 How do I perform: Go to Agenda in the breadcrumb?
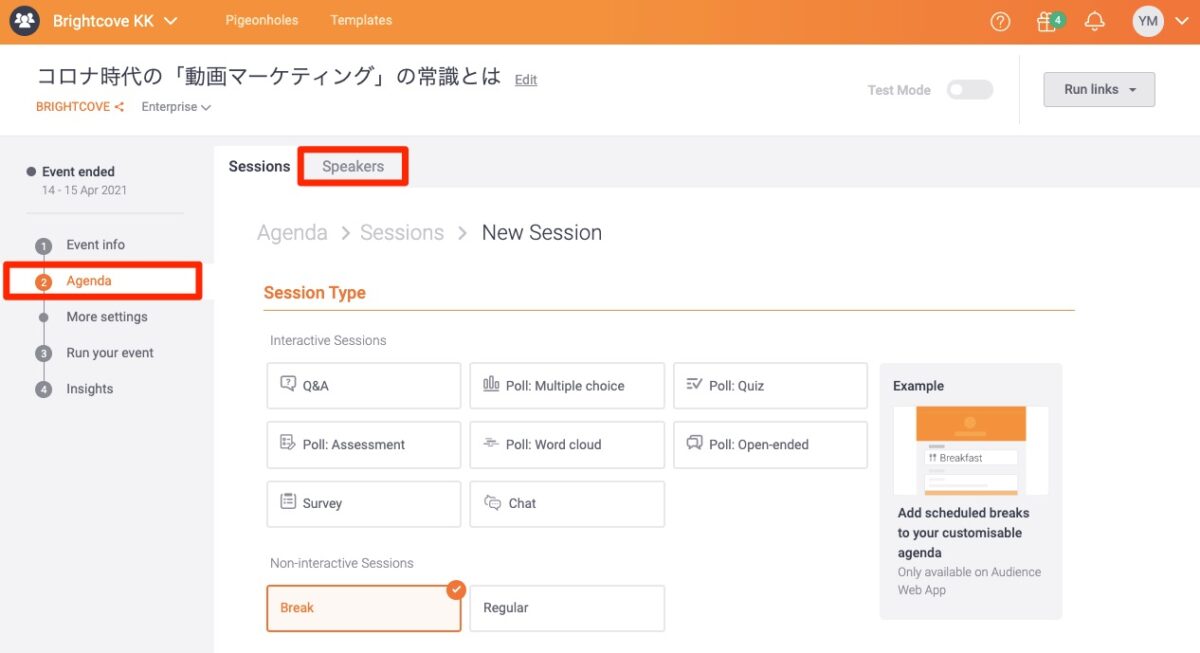click(292, 233)
